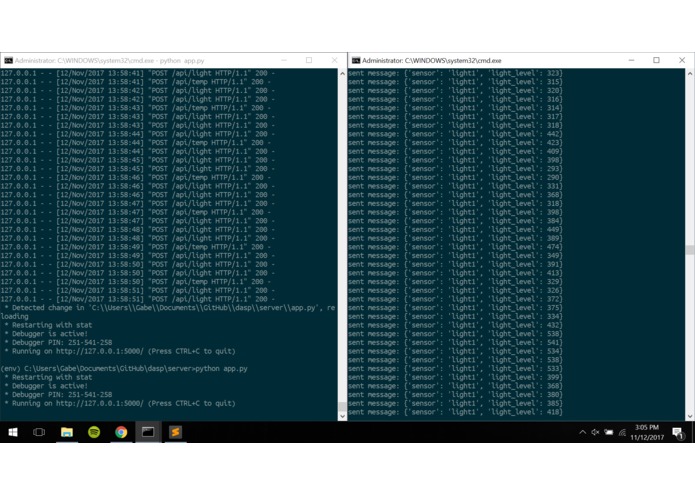
Task: Click the message with light_level 349
Action: [455, 256]
